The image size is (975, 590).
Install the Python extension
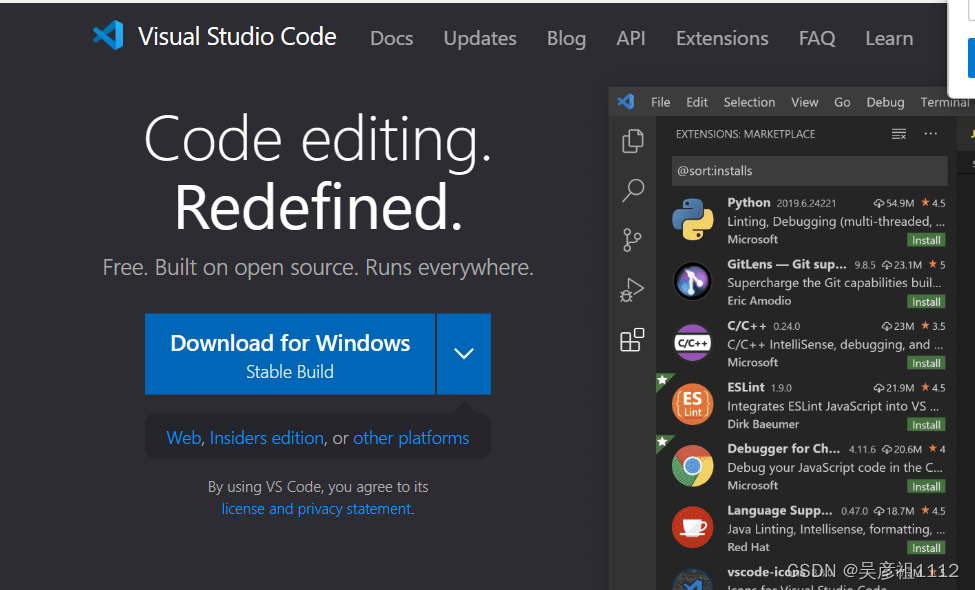926,240
